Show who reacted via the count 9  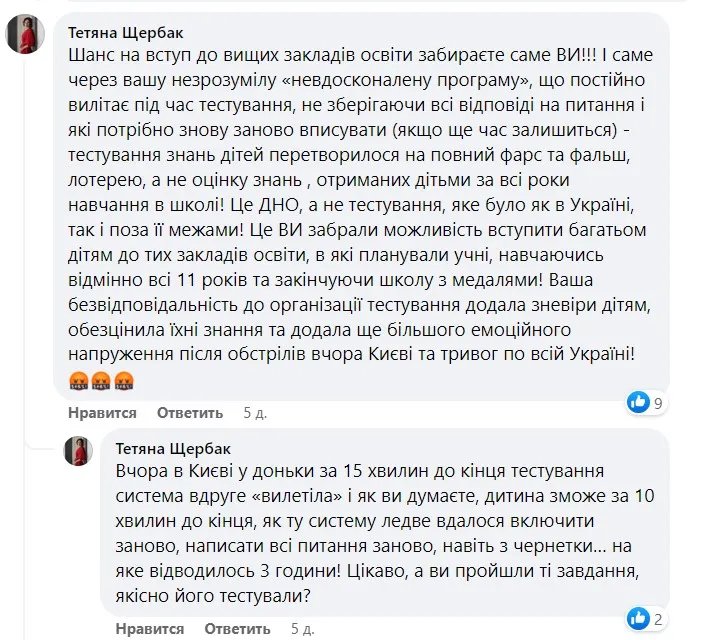(x=658, y=403)
